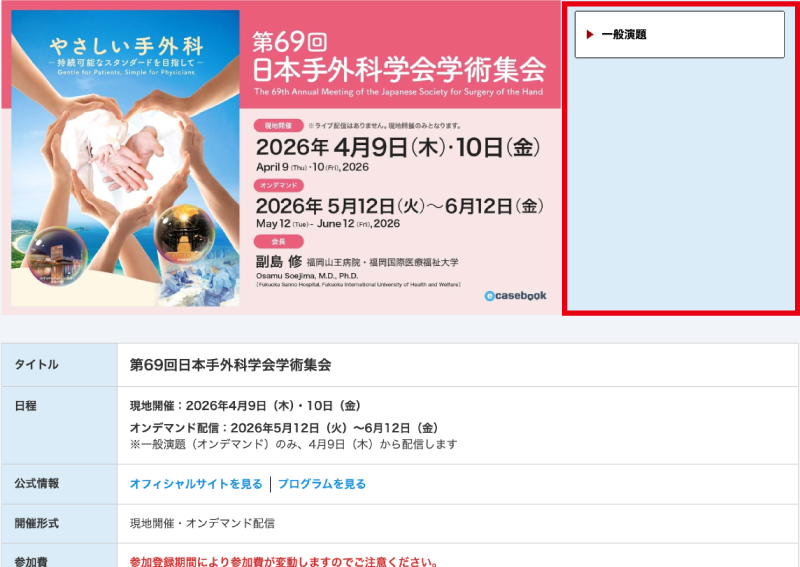Click the 日程 row header

59,426
